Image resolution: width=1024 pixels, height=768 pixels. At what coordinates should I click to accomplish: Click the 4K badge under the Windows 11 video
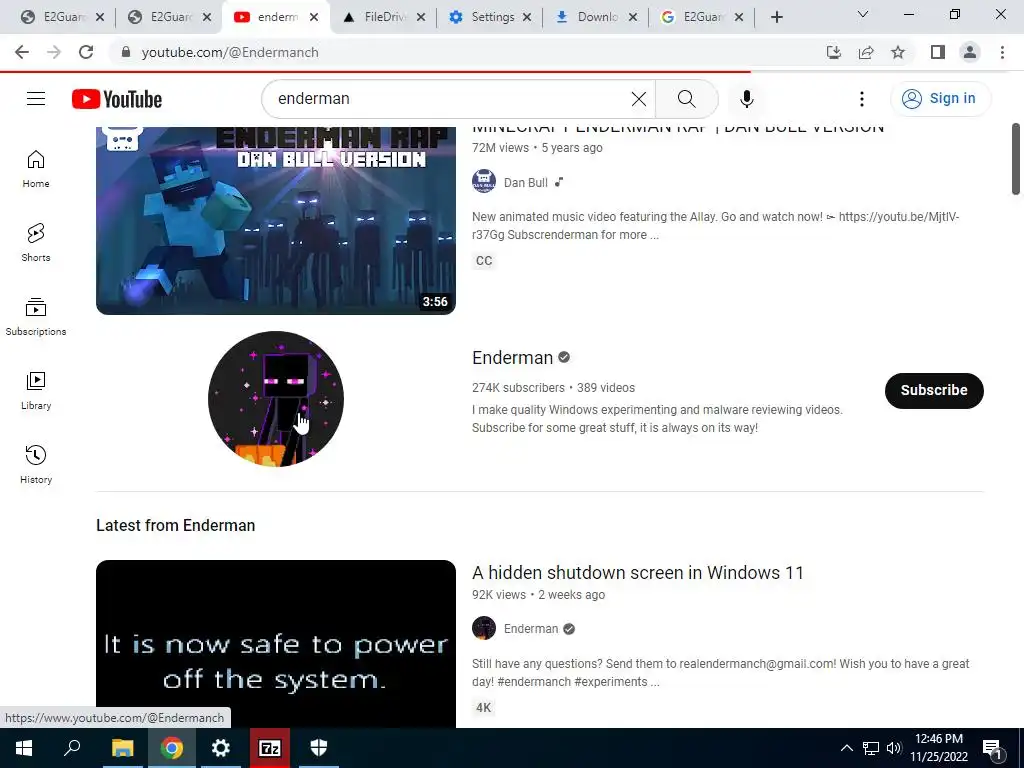(483, 708)
